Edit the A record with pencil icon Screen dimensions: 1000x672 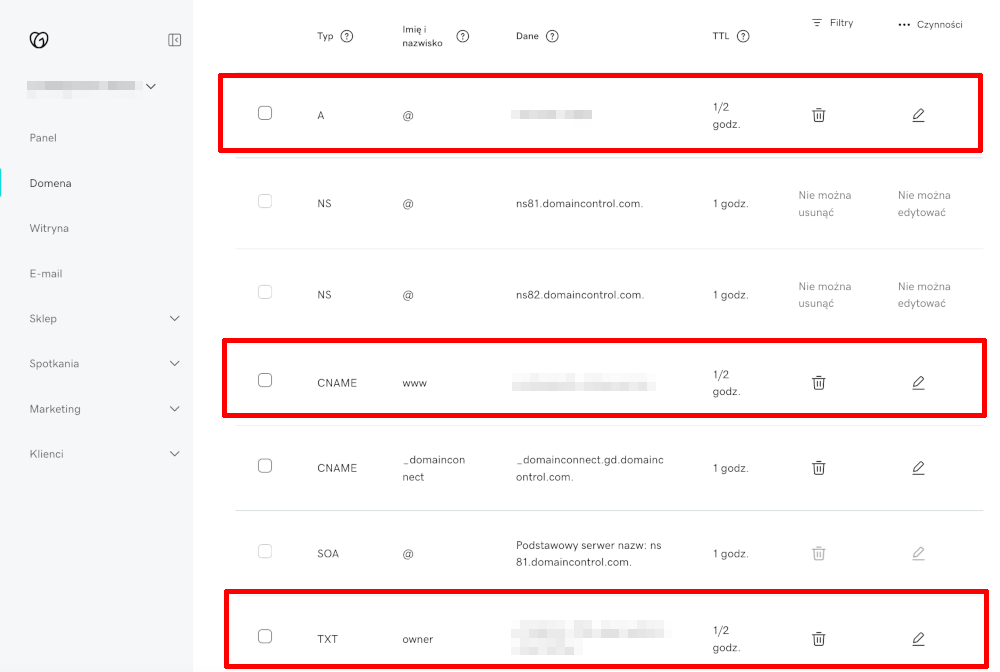[918, 115]
